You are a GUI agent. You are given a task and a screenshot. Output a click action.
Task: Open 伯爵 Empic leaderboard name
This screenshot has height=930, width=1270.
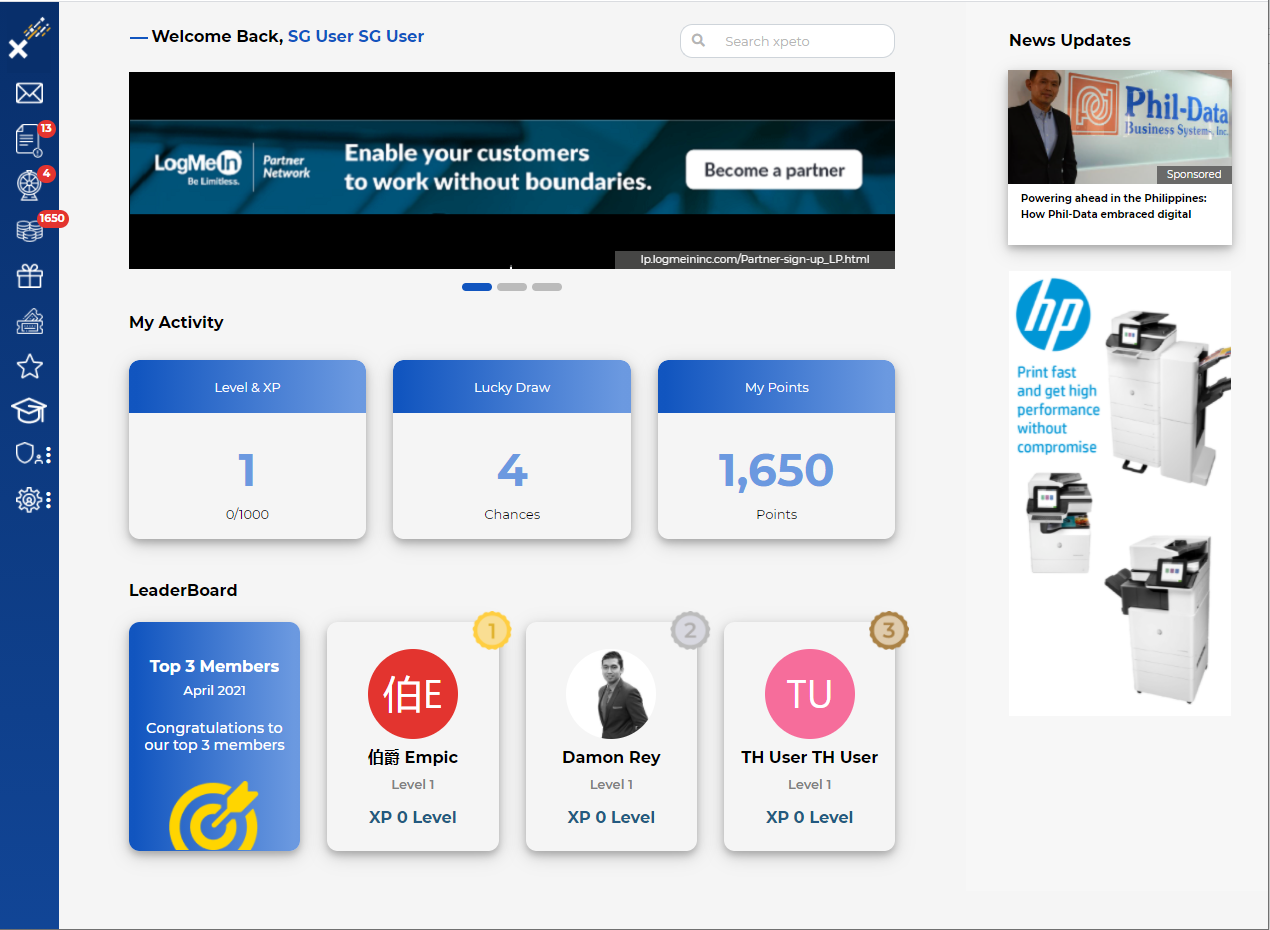(x=413, y=757)
